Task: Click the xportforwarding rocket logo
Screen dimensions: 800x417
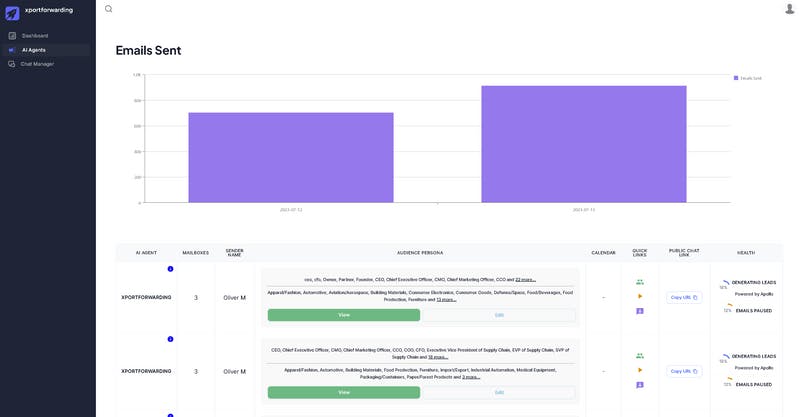Action: click(12, 13)
